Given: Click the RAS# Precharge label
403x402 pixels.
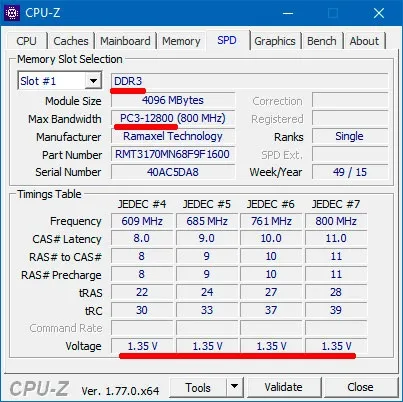Looking at the screenshot, I should pos(61,275).
